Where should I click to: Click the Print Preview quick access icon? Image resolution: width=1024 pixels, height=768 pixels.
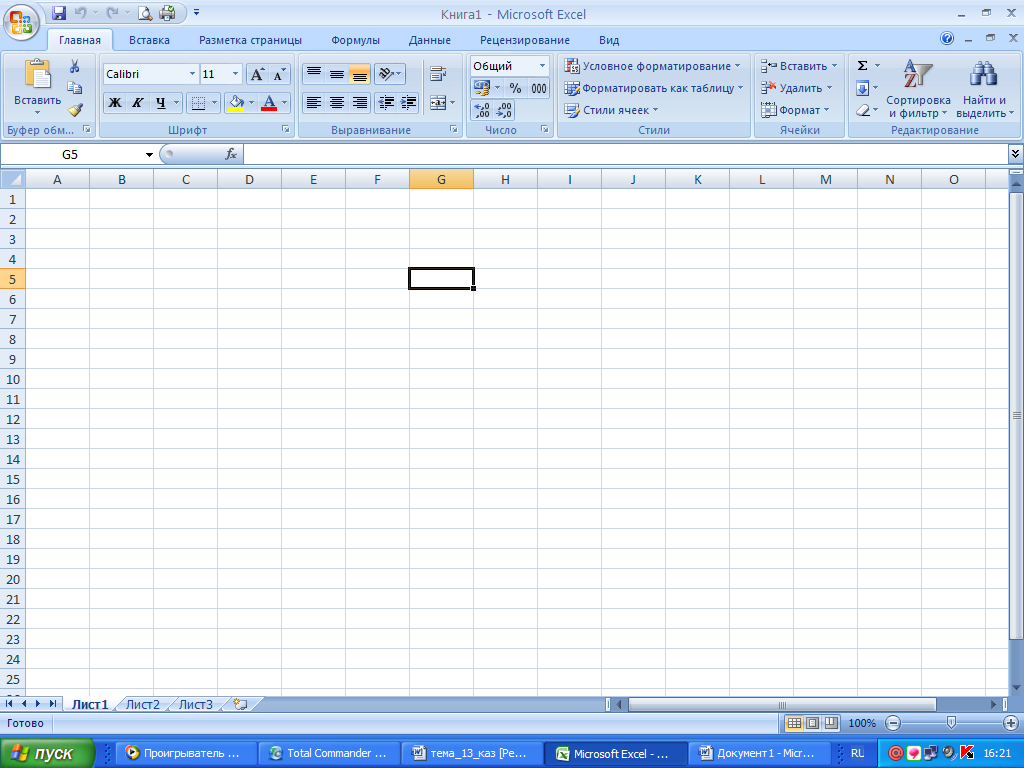144,12
